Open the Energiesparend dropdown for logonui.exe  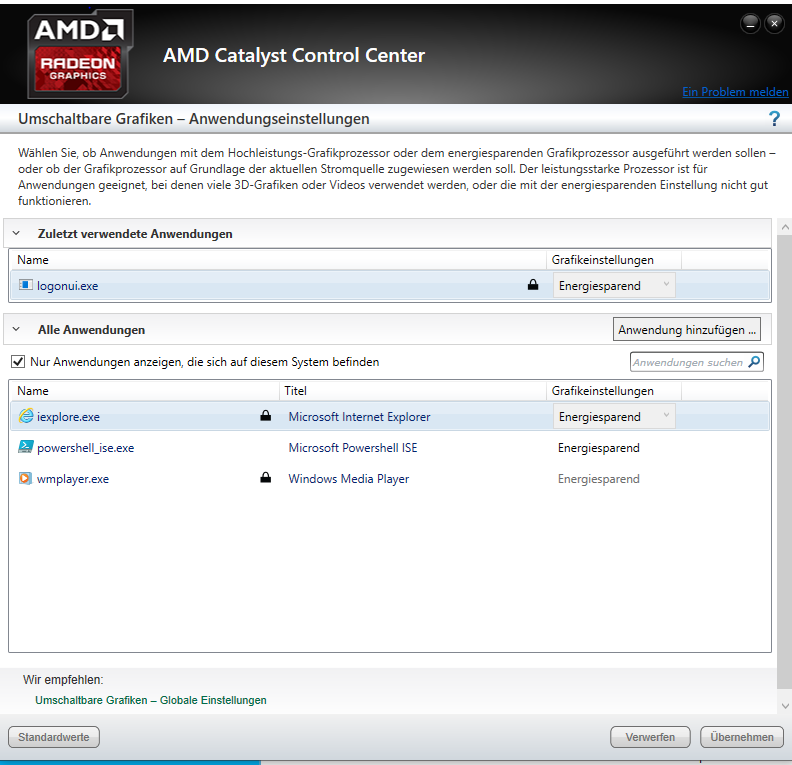pos(614,285)
